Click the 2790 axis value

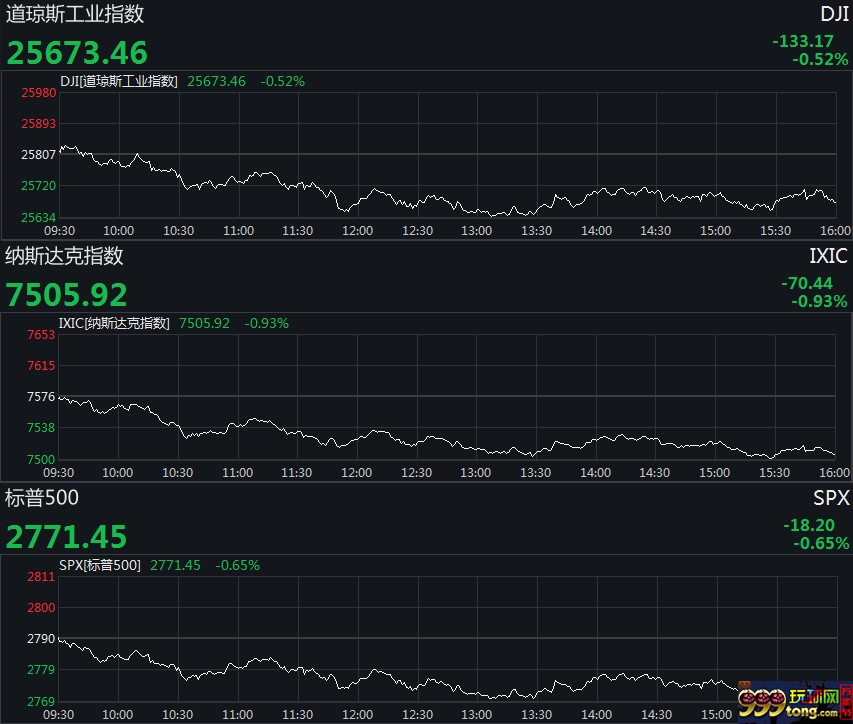click(41, 639)
